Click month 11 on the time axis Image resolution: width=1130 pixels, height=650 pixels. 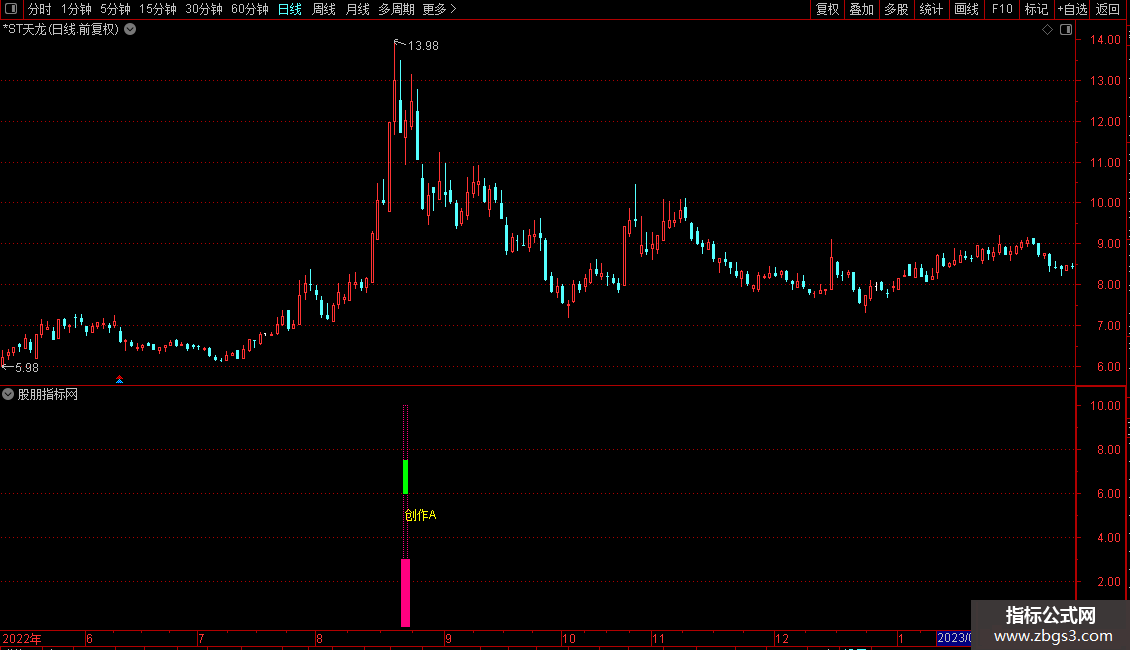[x=658, y=638]
